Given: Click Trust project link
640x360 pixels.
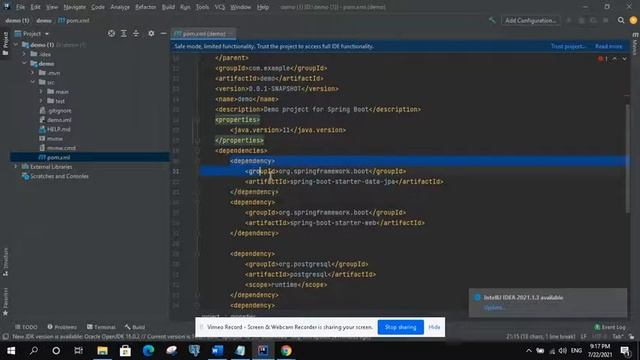Looking at the screenshot, I should (568, 46).
